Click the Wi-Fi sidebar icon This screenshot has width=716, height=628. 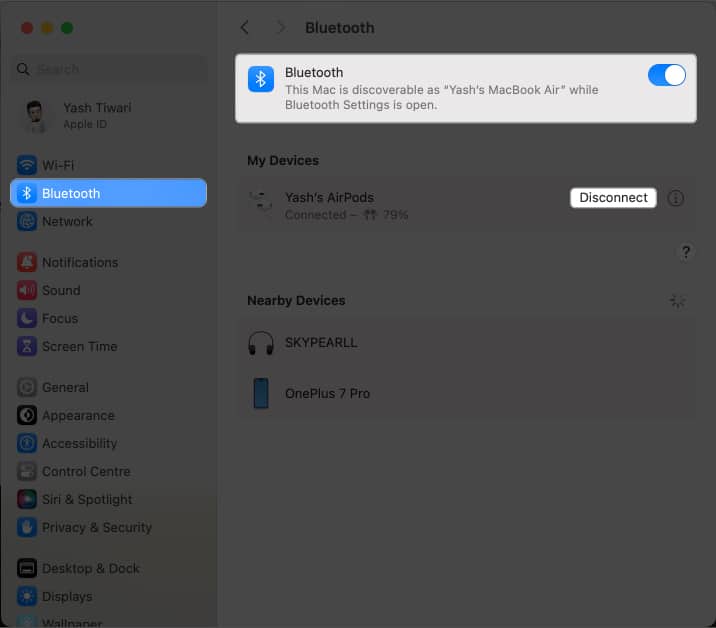pyautogui.click(x=27, y=165)
